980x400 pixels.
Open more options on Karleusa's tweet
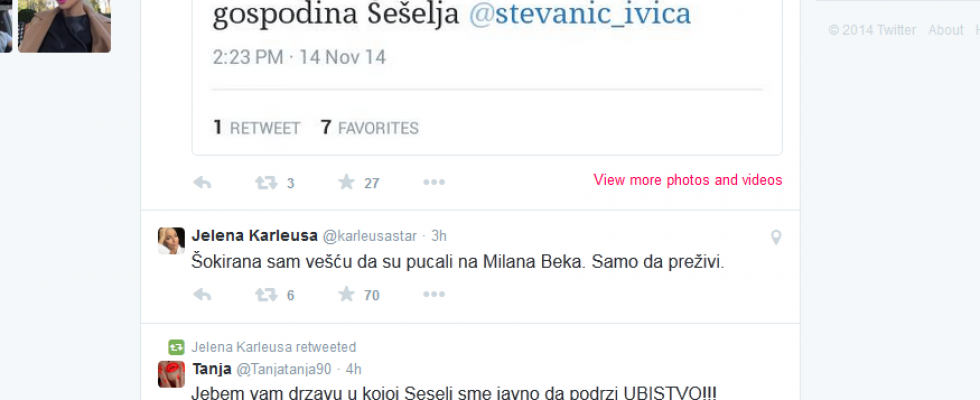point(433,295)
